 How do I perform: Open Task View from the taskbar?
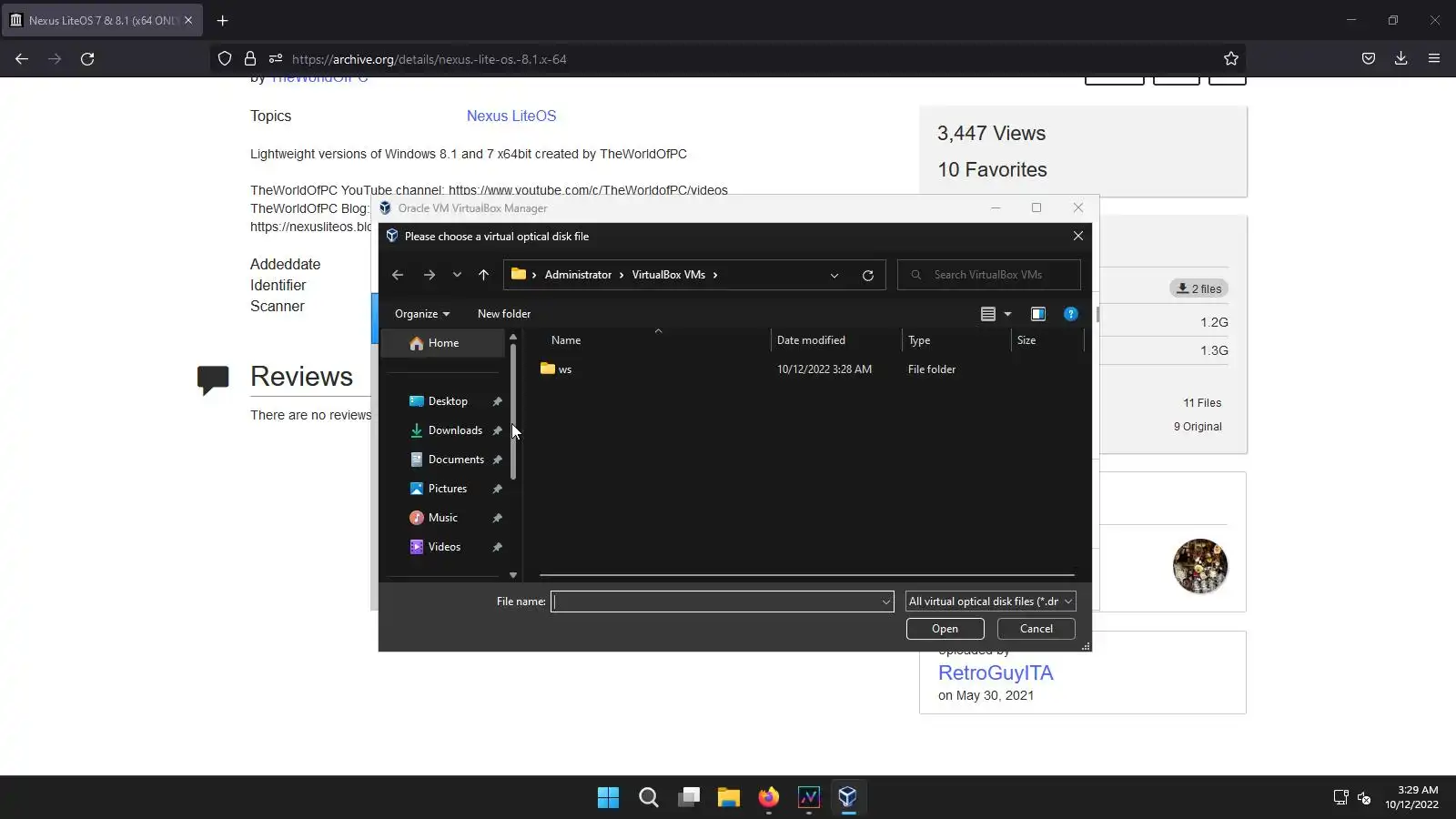pos(689,798)
